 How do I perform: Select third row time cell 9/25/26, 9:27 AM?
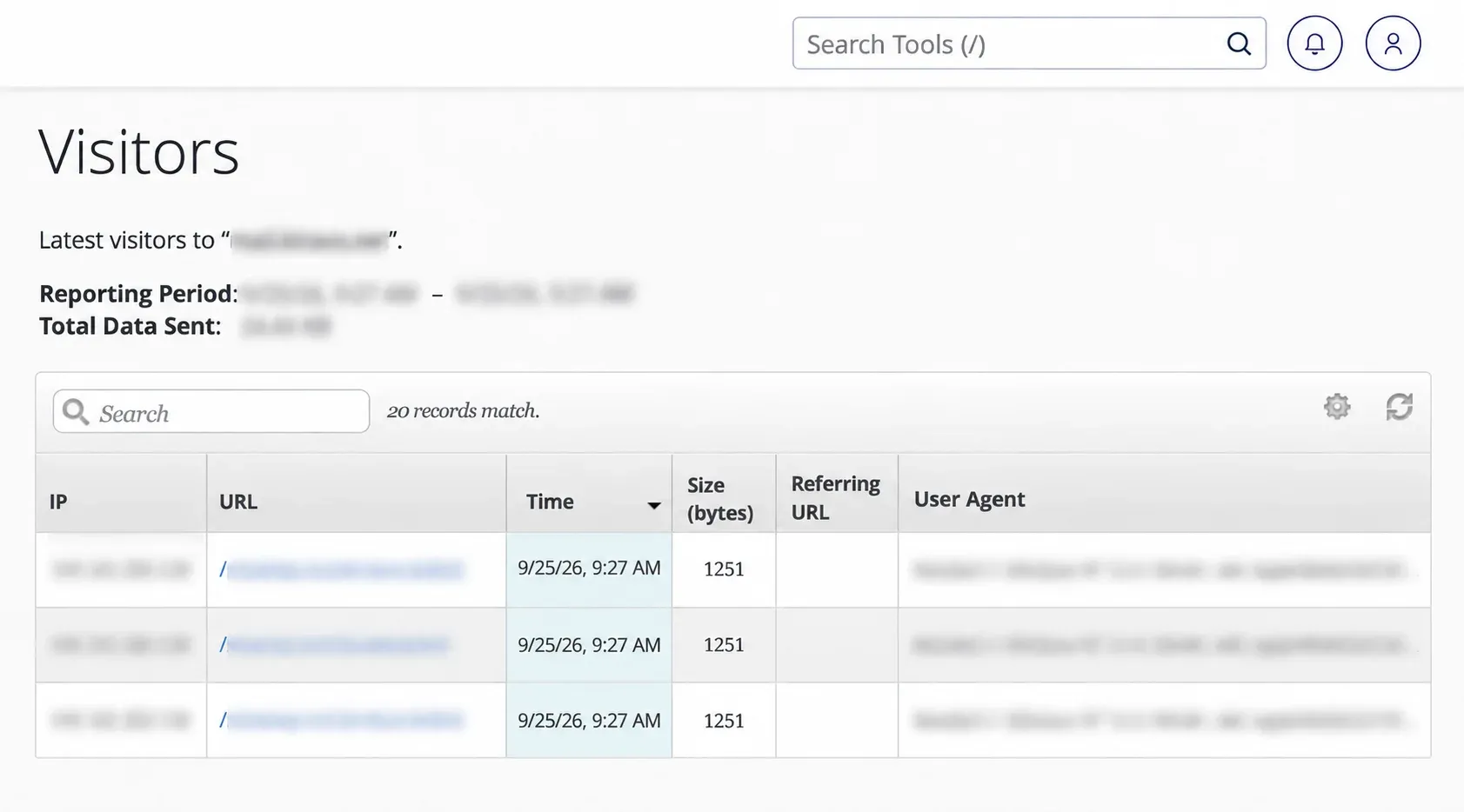(589, 721)
